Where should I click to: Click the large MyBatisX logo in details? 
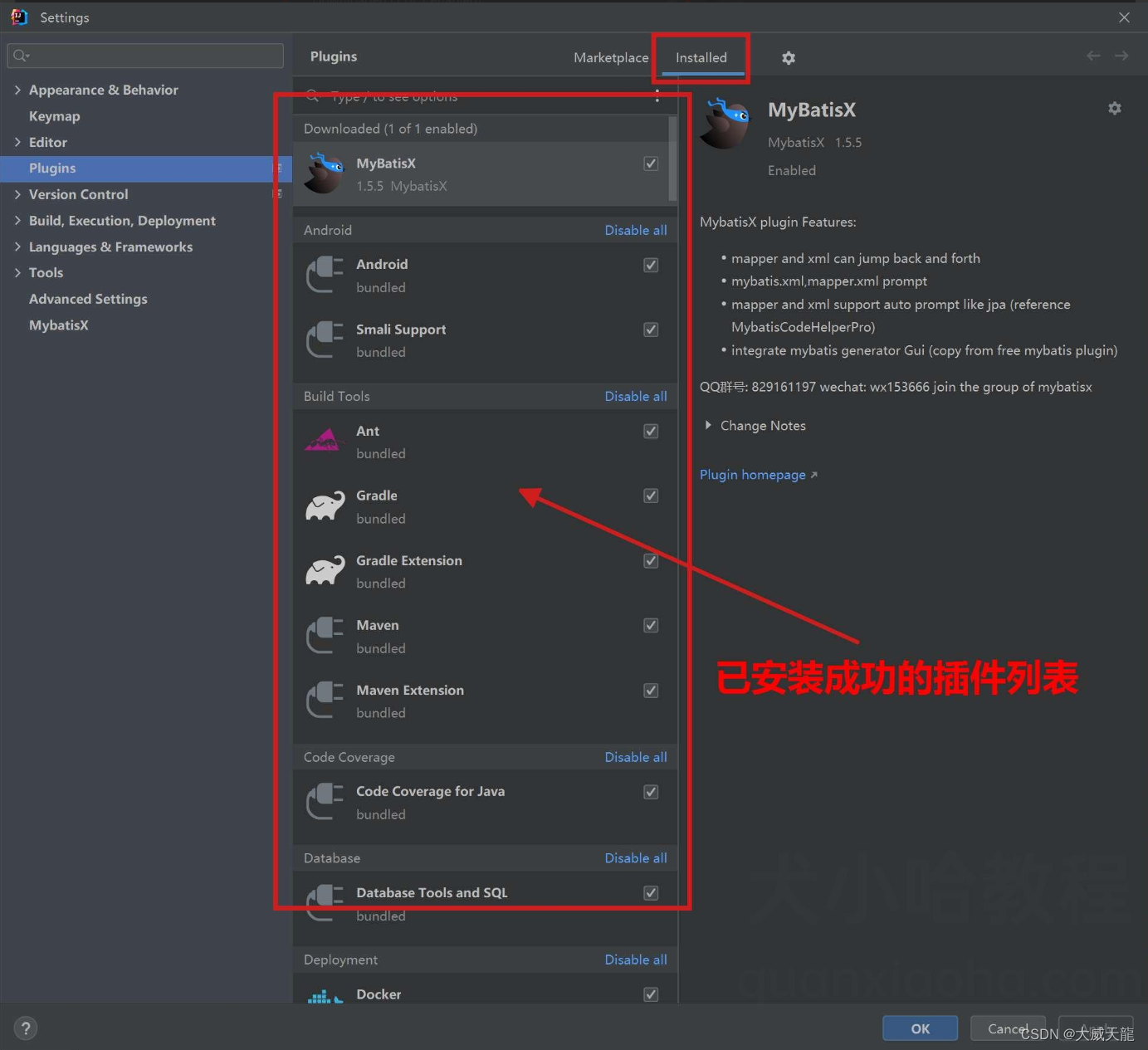pos(725,124)
